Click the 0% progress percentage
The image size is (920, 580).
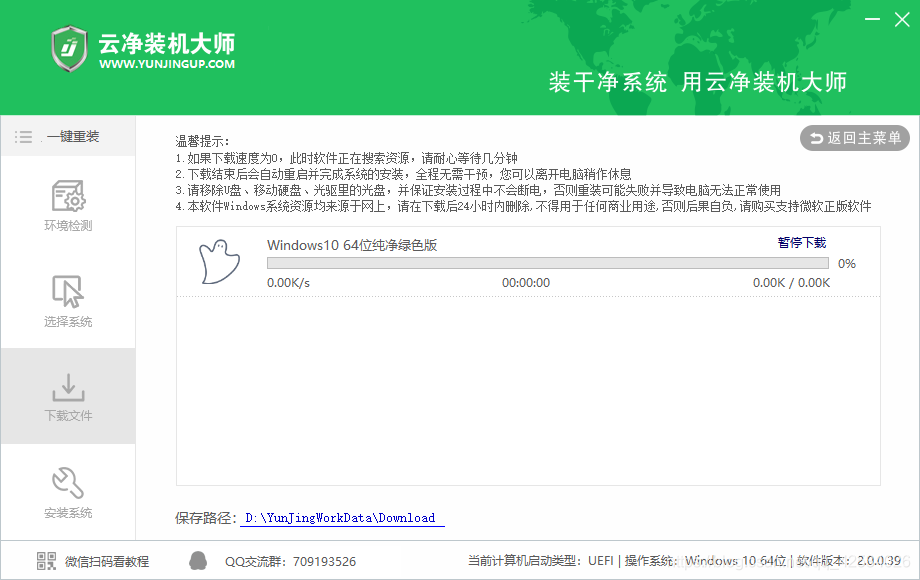point(847,264)
